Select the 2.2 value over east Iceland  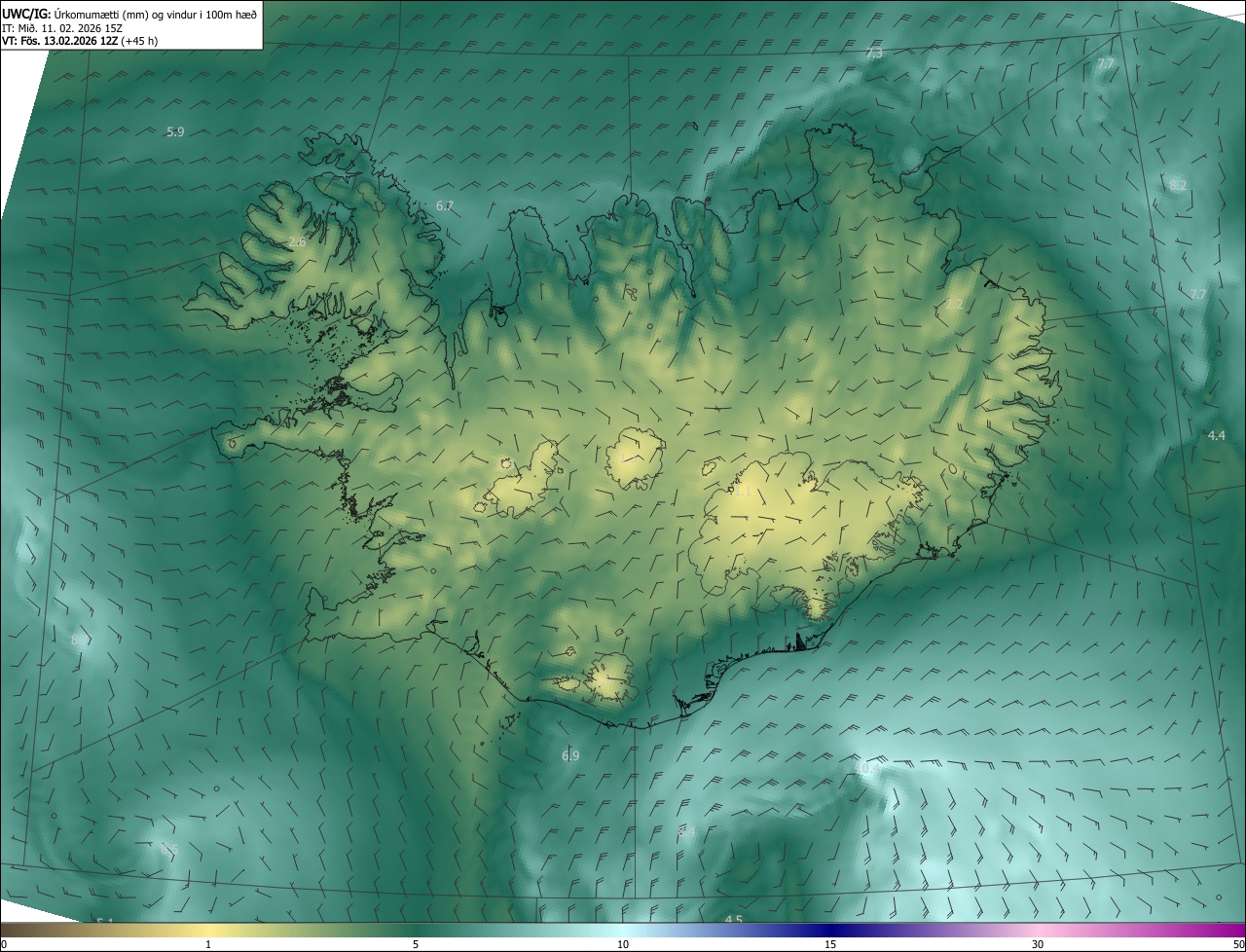(954, 305)
